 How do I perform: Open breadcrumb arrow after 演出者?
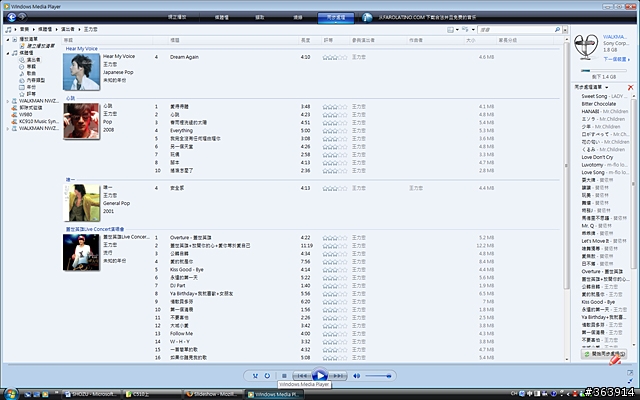coord(80,29)
